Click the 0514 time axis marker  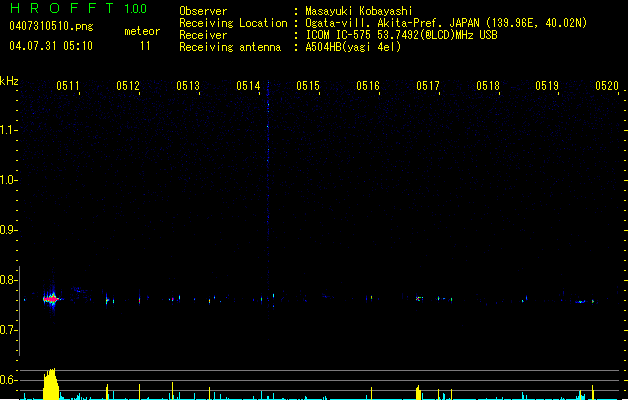point(248,86)
